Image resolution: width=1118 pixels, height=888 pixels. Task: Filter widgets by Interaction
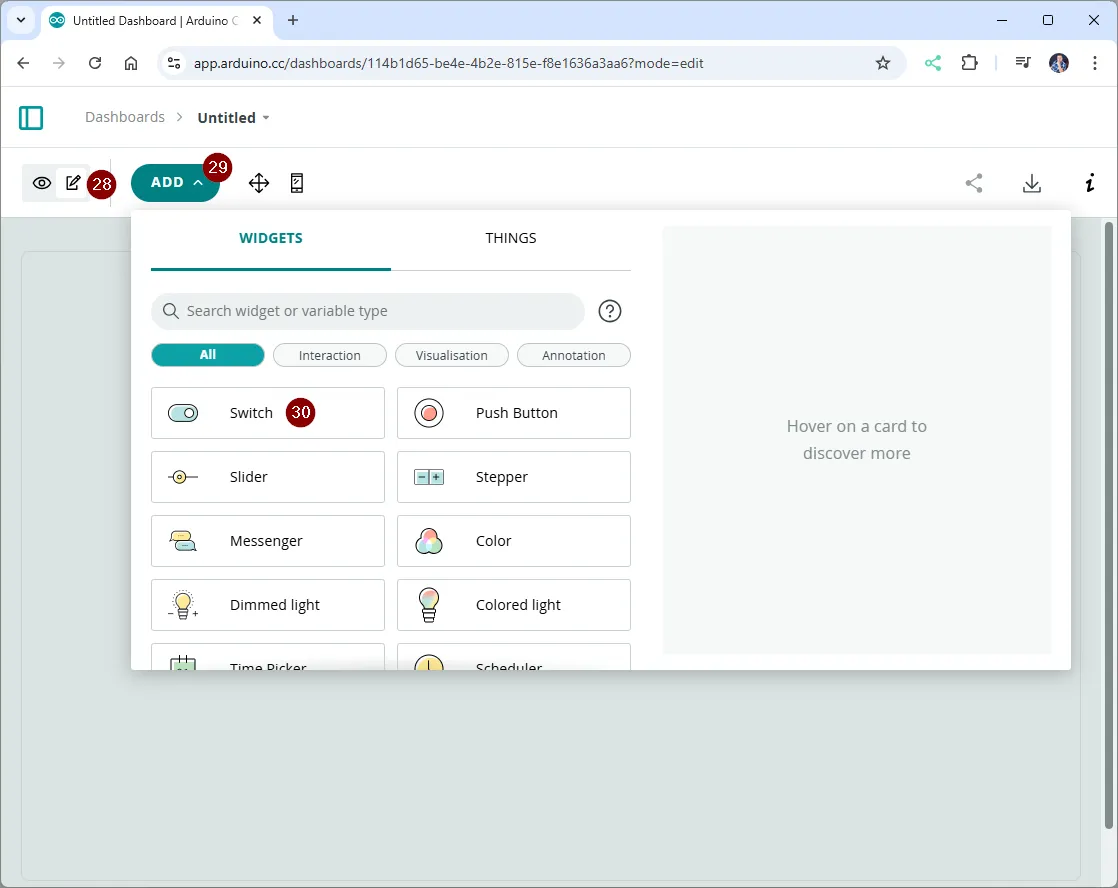pos(330,355)
